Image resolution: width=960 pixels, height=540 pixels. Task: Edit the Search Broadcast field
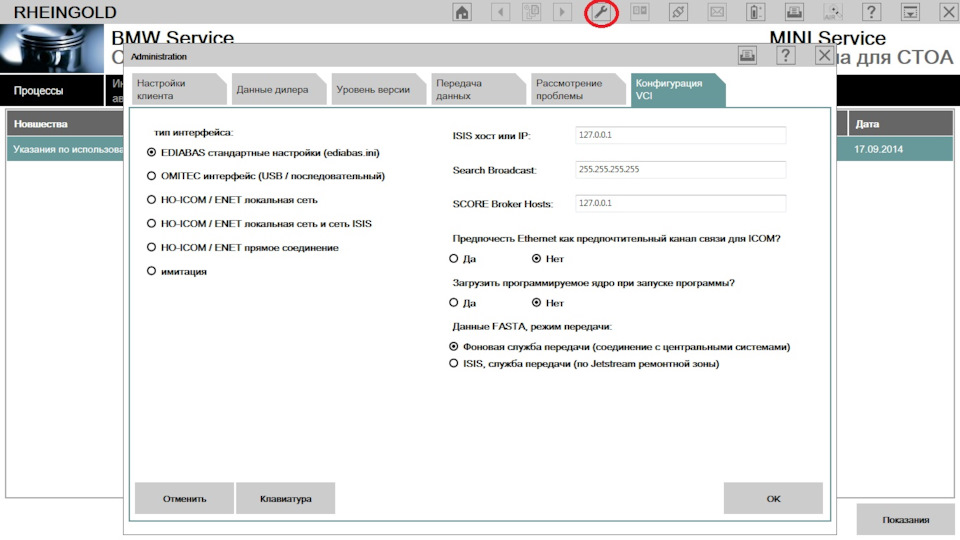click(x=680, y=170)
